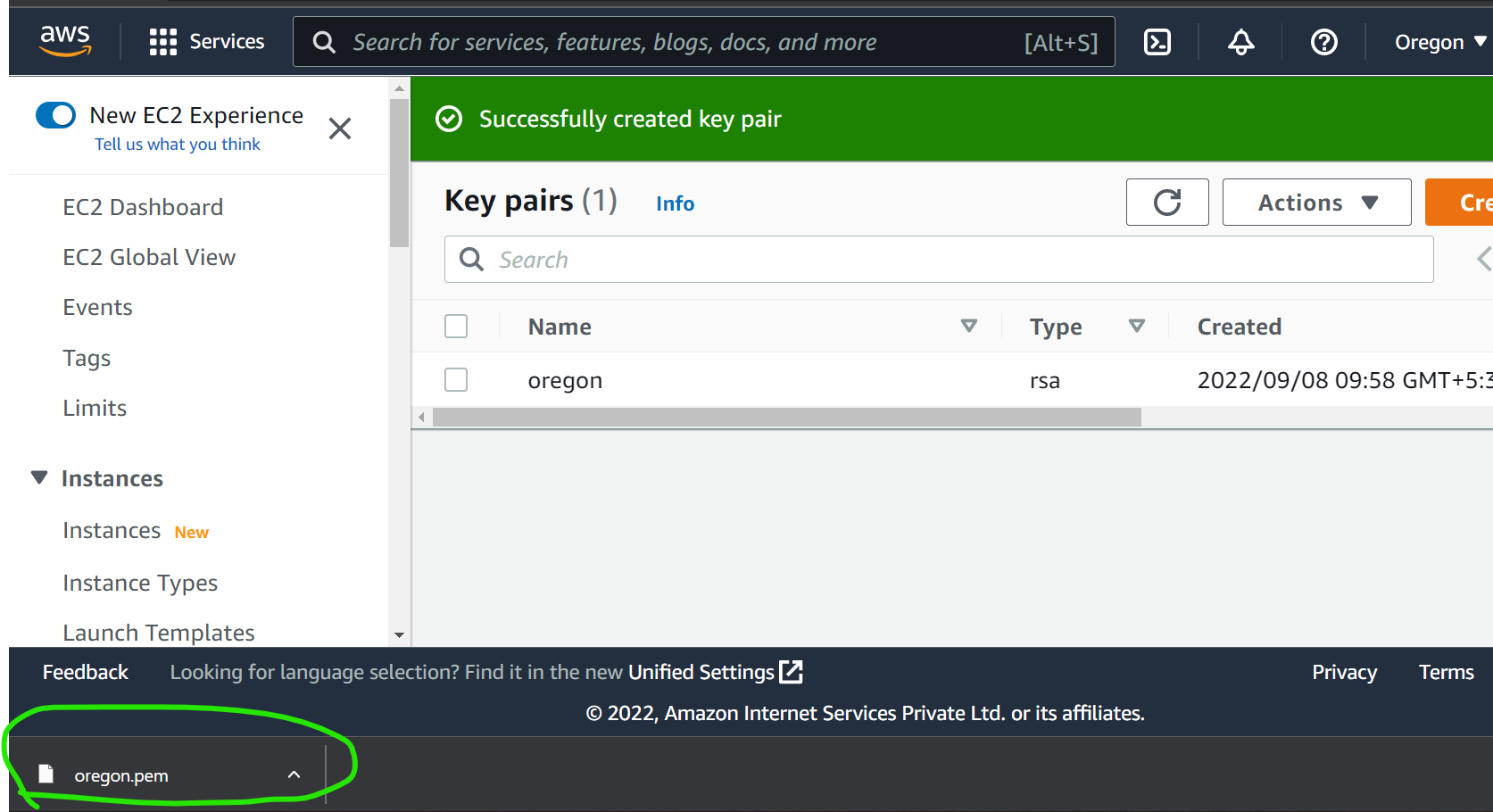Open Launch Templates in sidebar
This screenshot has height=812, width=1493.
159,633
